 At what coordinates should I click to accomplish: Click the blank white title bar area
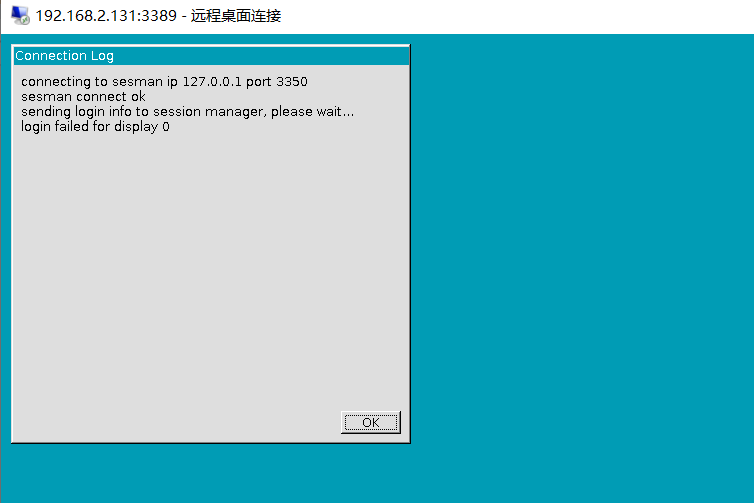515,16
